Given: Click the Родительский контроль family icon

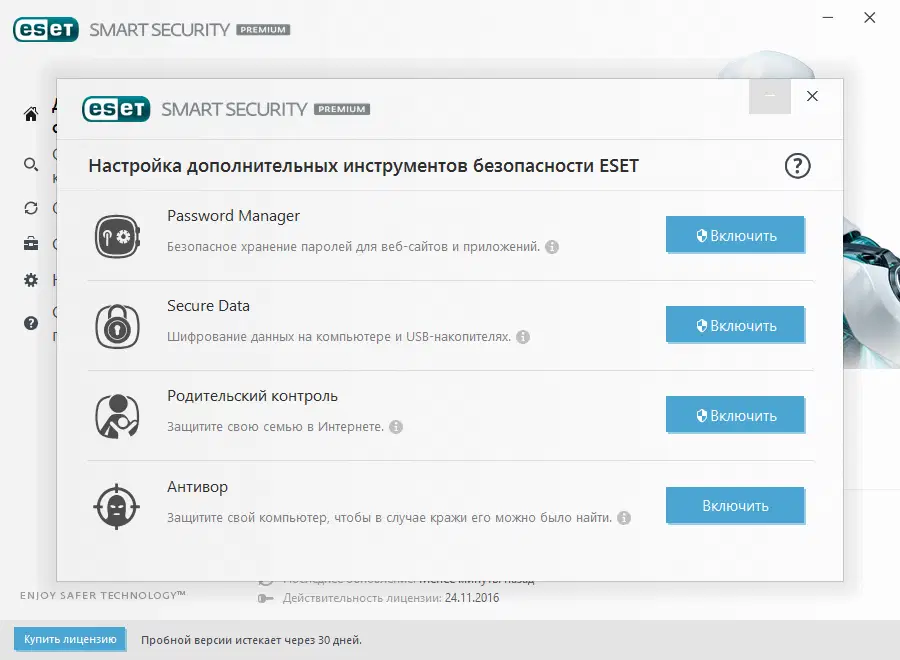Looking at the screenshot, I should coord(117,415).
